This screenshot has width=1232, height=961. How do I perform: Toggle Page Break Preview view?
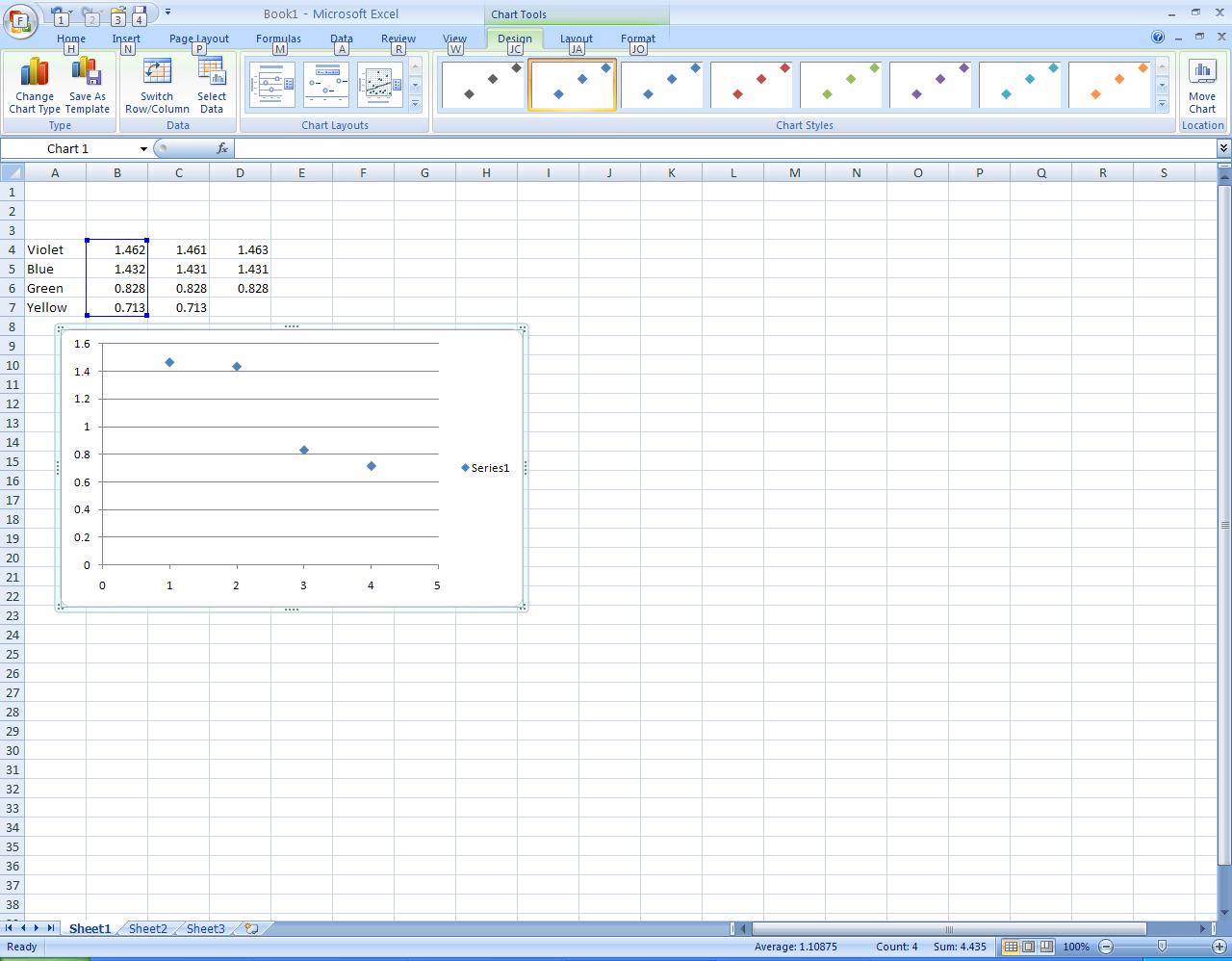(1045, 947)
